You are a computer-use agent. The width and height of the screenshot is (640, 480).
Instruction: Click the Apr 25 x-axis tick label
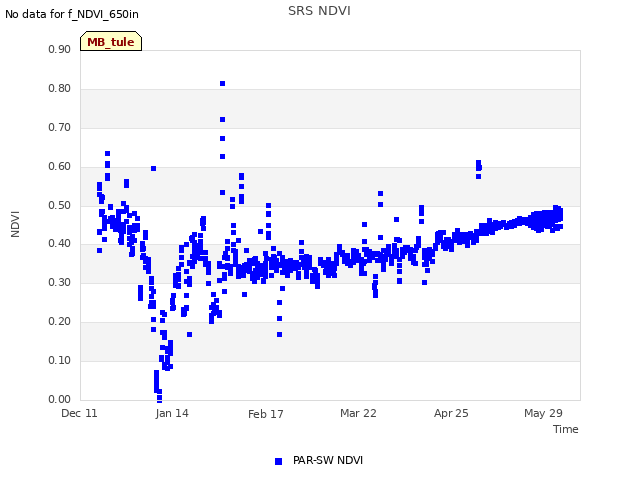point(451,413)
